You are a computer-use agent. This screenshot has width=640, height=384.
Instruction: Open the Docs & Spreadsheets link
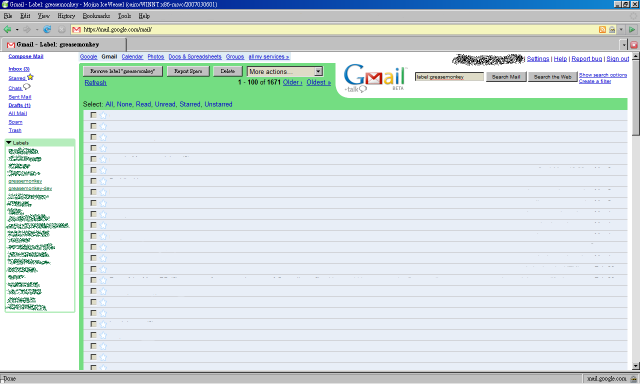pyautogui.click(x=195, y=57)
